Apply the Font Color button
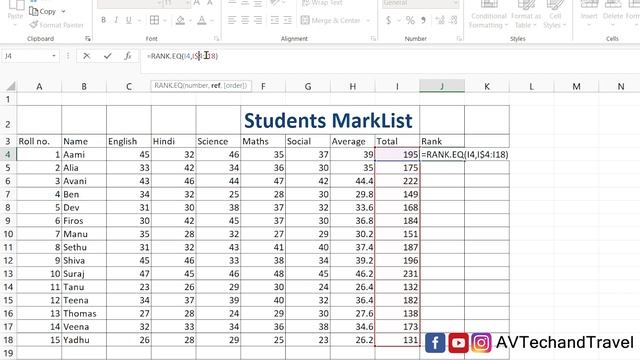The height and width of the screenshot is (360, 640). (202, 20)
